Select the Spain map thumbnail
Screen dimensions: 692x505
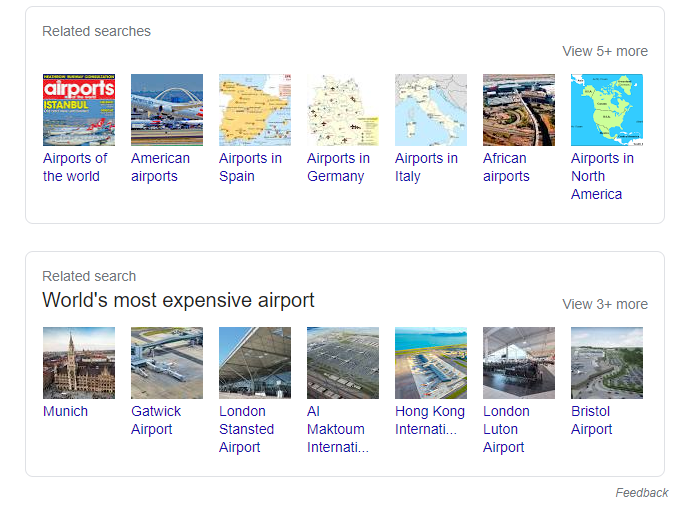coord(255,110)
